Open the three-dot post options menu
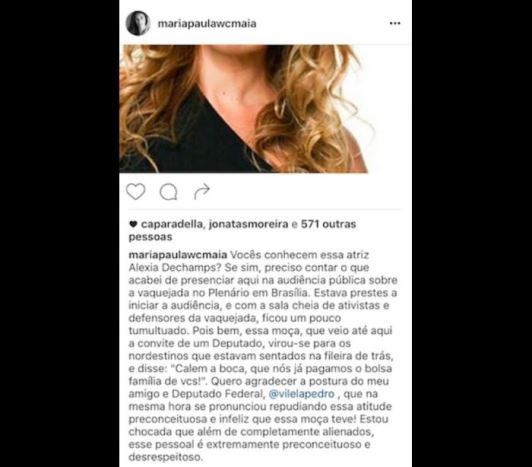 (395, 23)
